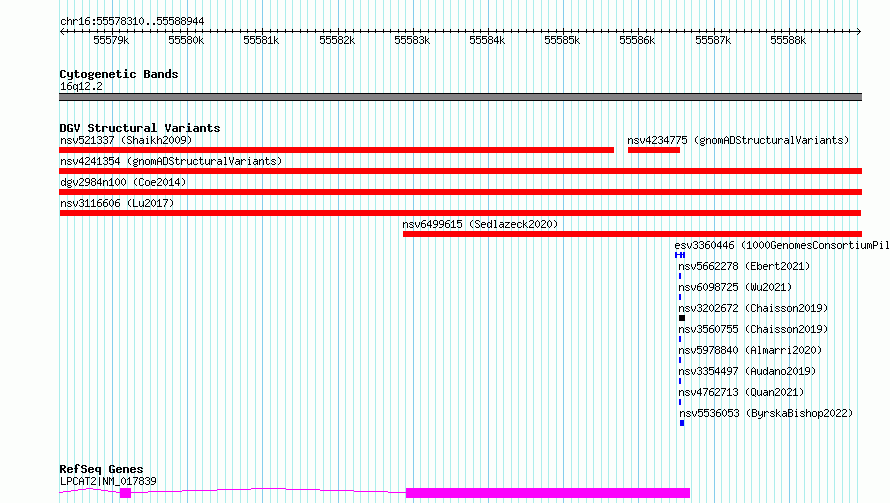Open nsv5536053 (ByrskaBishop2022) label
This screenshot has width=890, height=503.
[x=766, y=413]
